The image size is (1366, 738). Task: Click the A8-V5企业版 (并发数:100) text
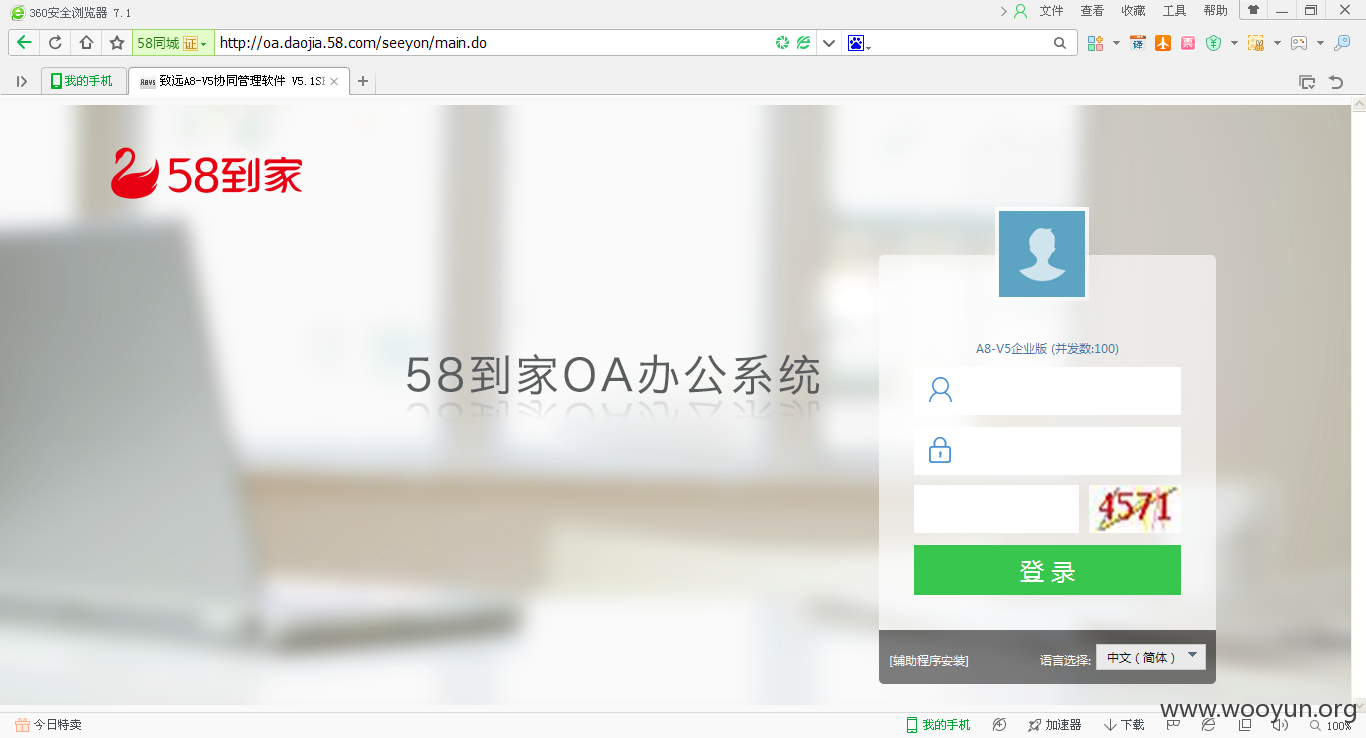[1047, 349]
